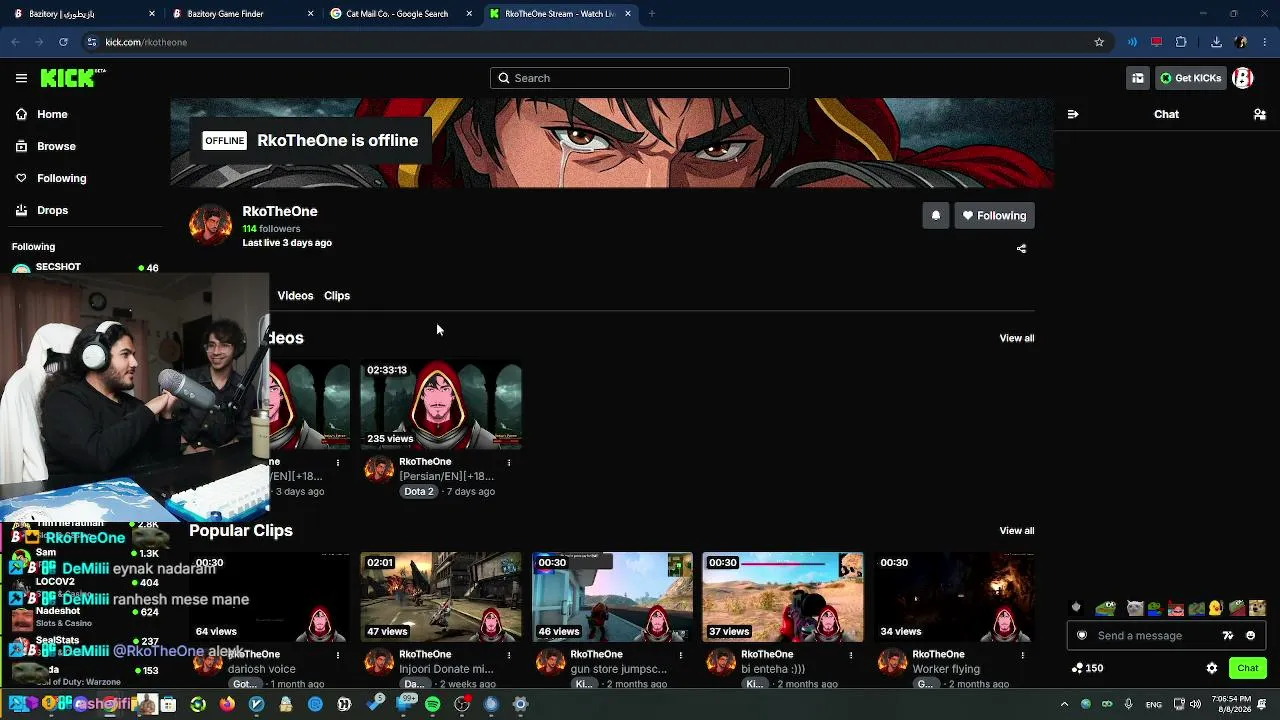Open chat settings gear icon
Viewport: 1280px width, 720px height.
1212,668
